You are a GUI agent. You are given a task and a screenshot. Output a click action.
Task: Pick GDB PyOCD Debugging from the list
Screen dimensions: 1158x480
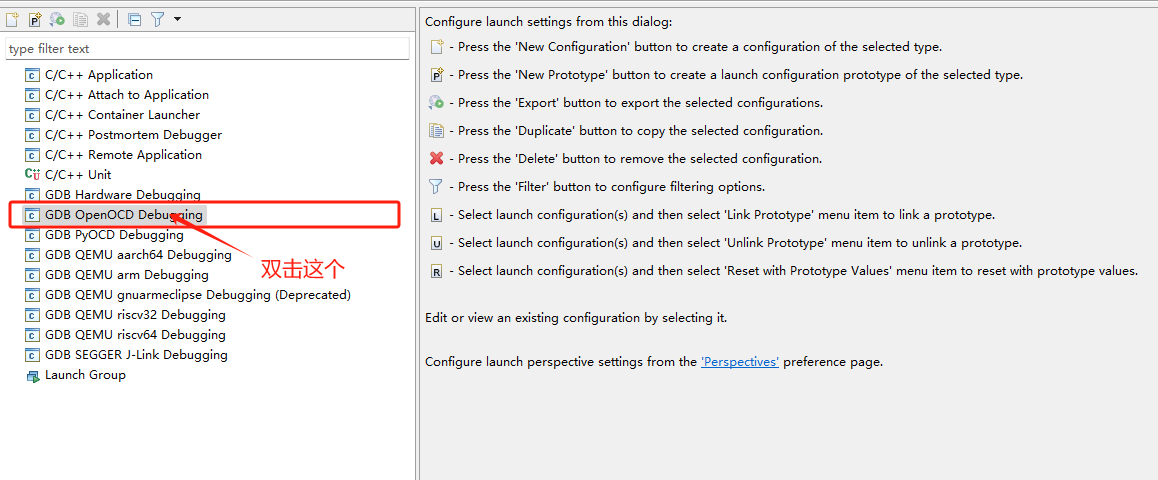114,235
